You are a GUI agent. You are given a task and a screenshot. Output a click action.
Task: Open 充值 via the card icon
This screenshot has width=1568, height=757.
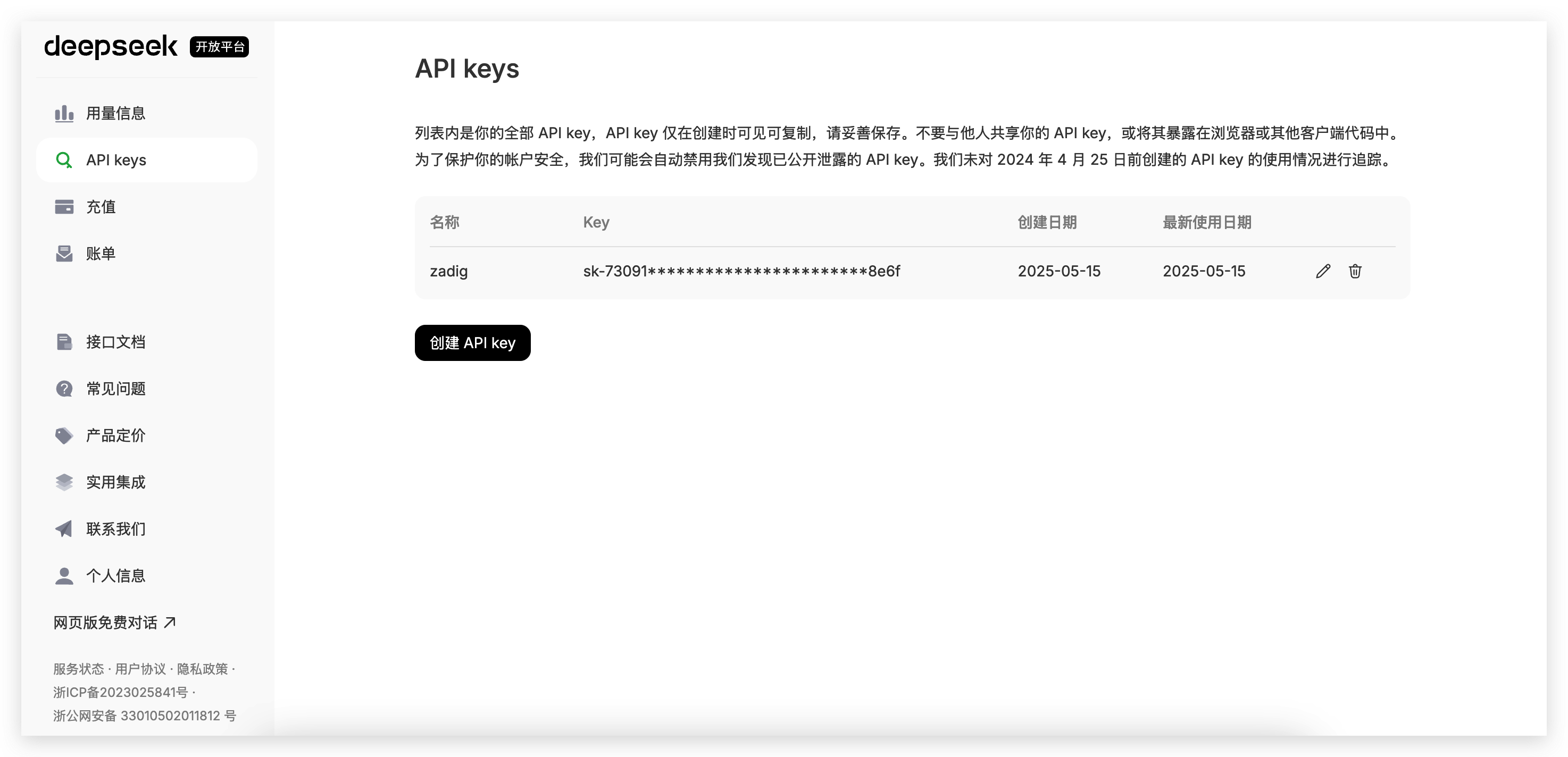pyautogui.click(x=64, y=207)
